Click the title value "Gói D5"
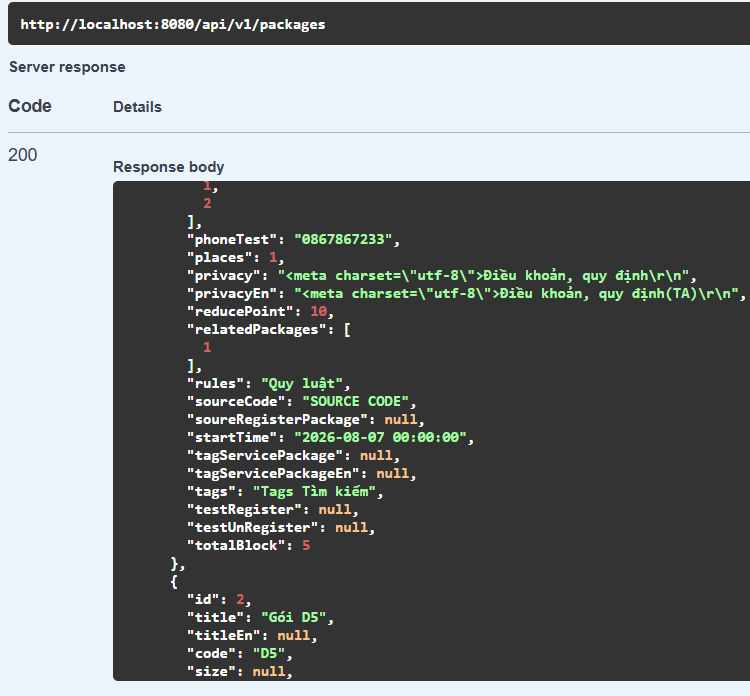Screen dimensions: 750x696 294,618
